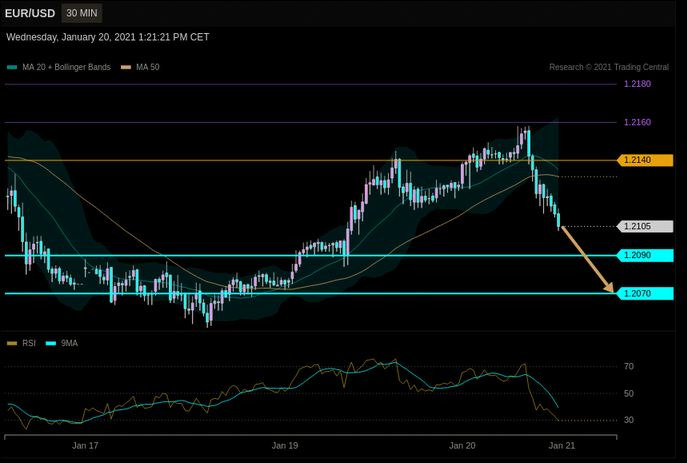The width and height of the screenshot is (687, 463).
Task: Click the tan MA 50 legend swatch
Action: (126, 67)
